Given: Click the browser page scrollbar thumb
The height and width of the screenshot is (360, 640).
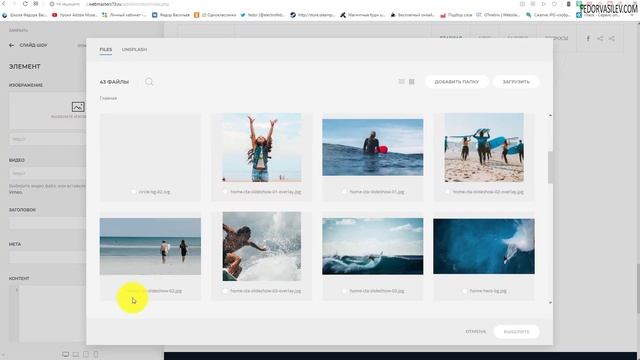Looking at the screenshot, I should point(638,288).
